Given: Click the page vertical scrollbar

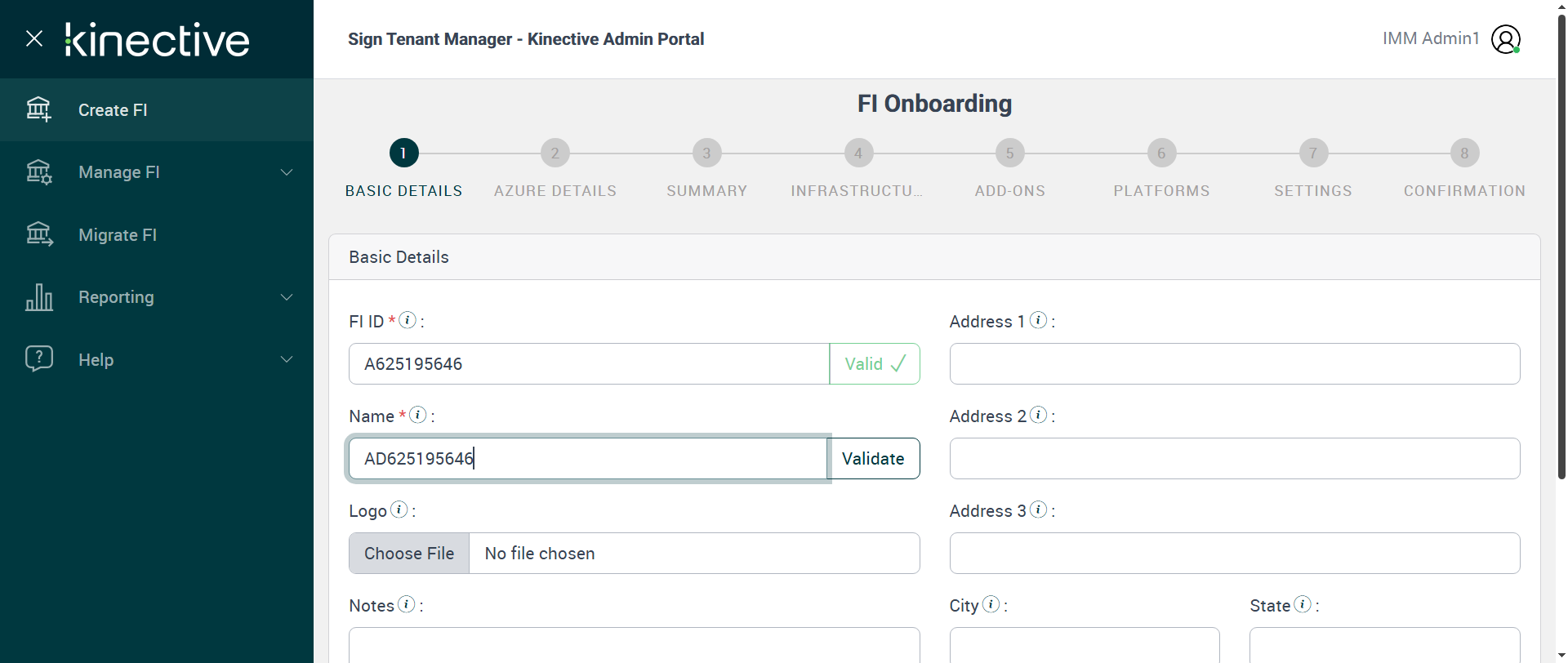Looking at the screenshot, I should pos(1561,245).
